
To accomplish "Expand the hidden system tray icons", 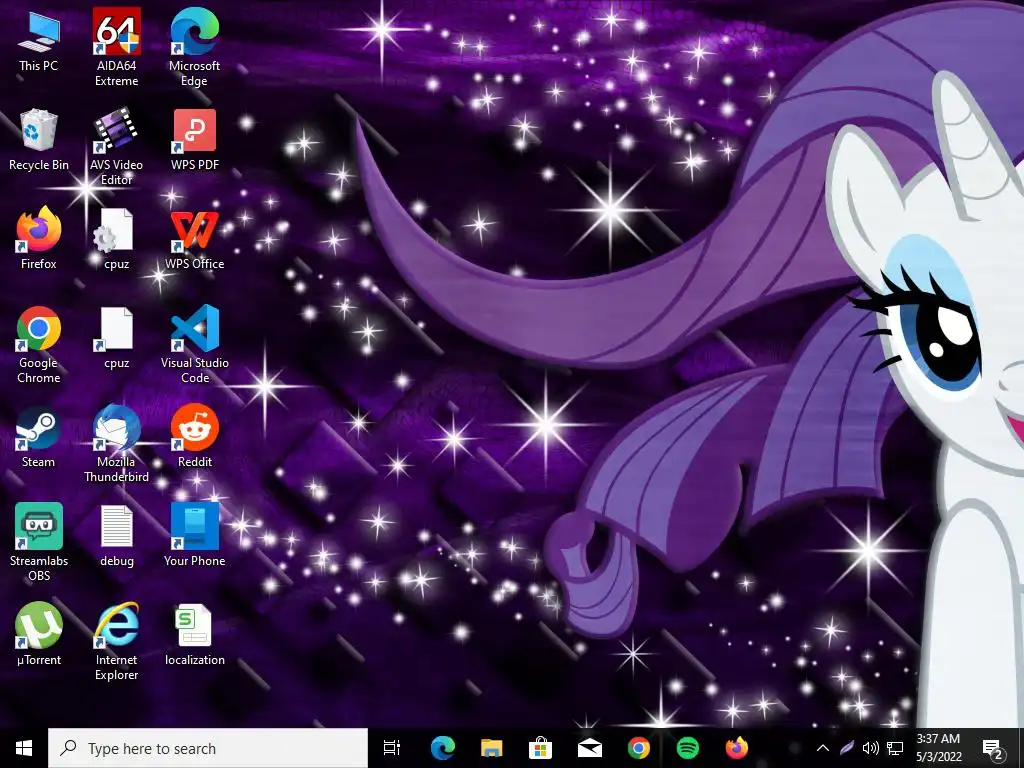I will 823,748.
